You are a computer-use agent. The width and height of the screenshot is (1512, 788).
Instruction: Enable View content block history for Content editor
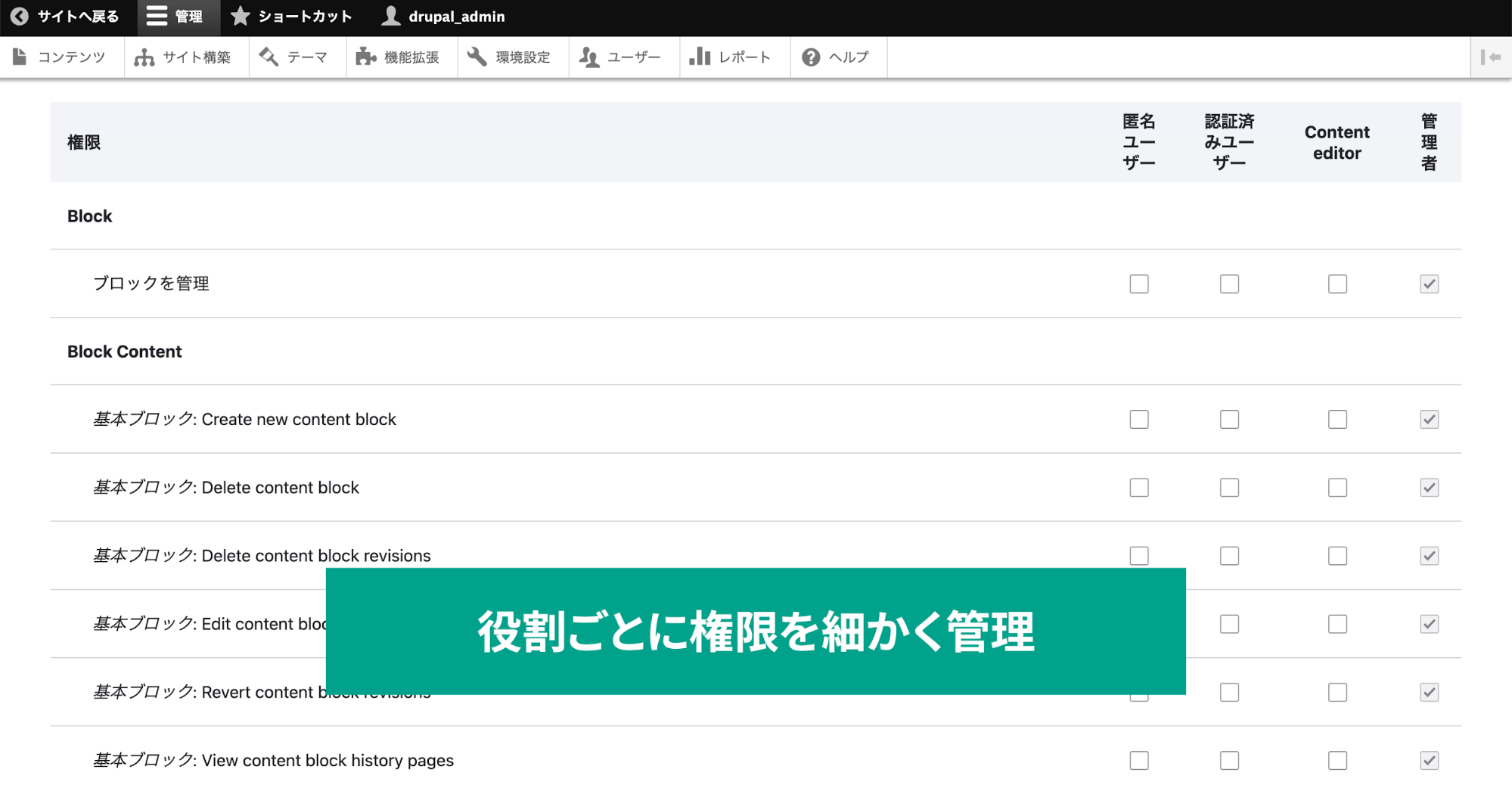[x=1337, y=760]
